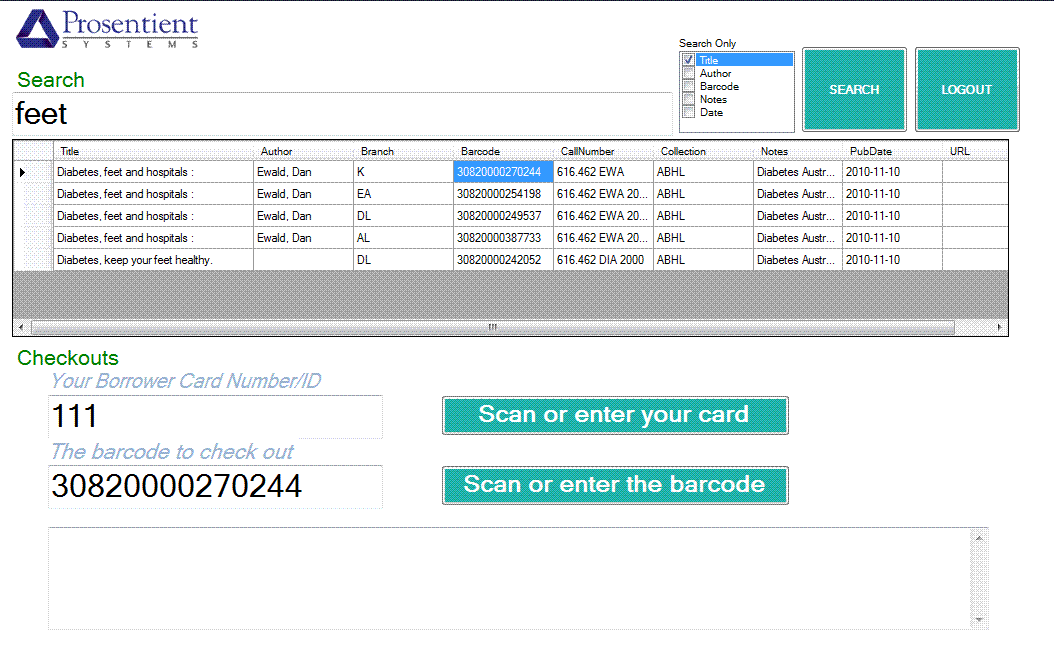This screenshot has height=669, width=1054.
Task: Select barcode cell 30820000254198
Action: pyautogui.click(x=503, y=194)
